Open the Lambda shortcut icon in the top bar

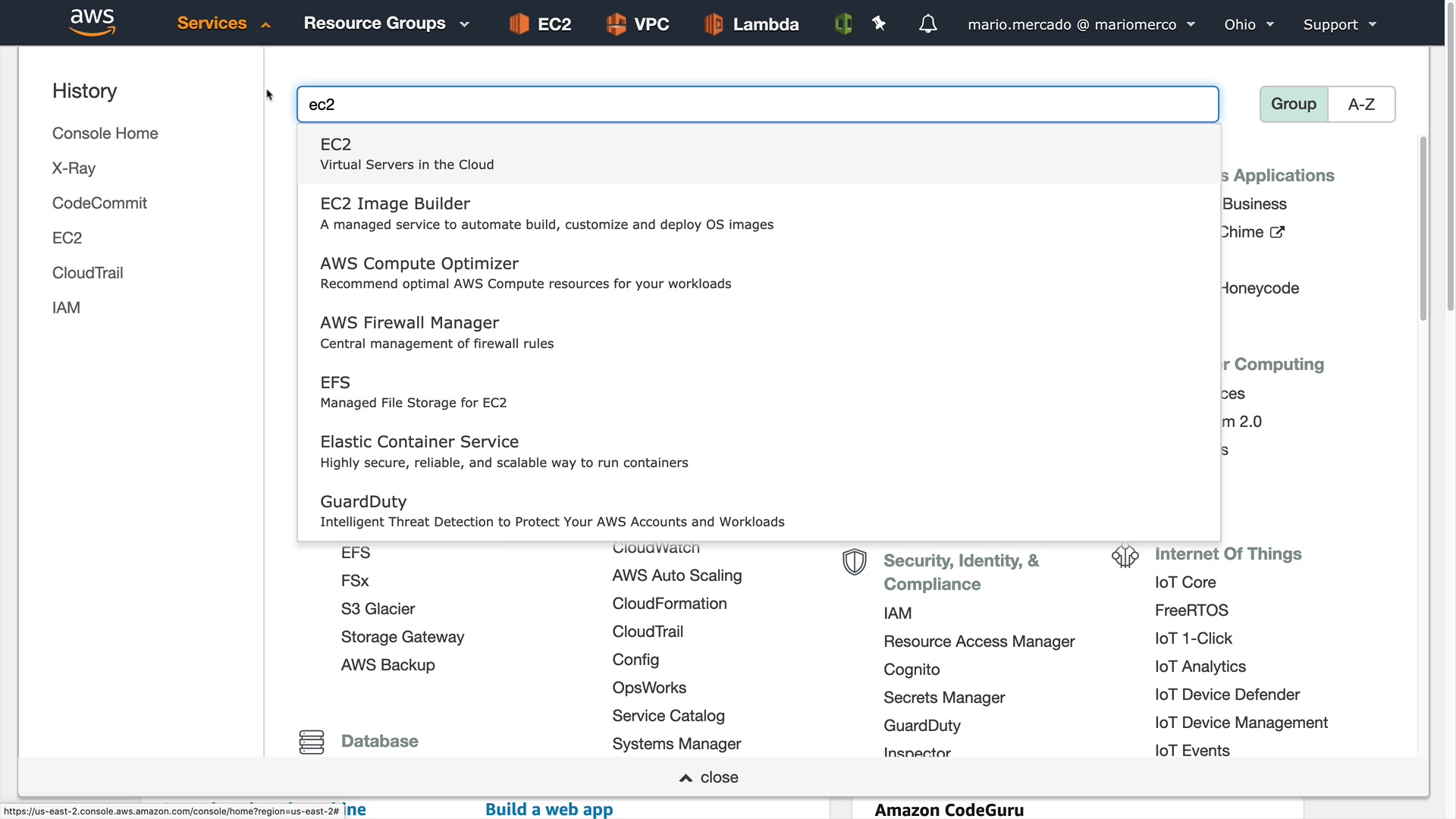pos(714,24)
